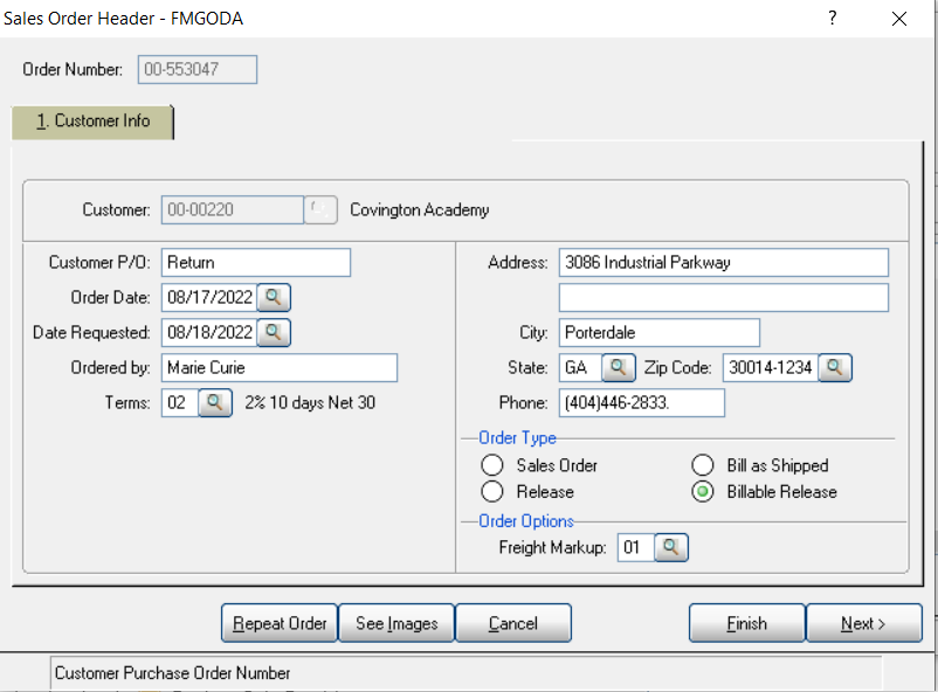Click the Freight Markup code field
The height and width of the screenshot is (692, 938).
(x=636, y=547)
